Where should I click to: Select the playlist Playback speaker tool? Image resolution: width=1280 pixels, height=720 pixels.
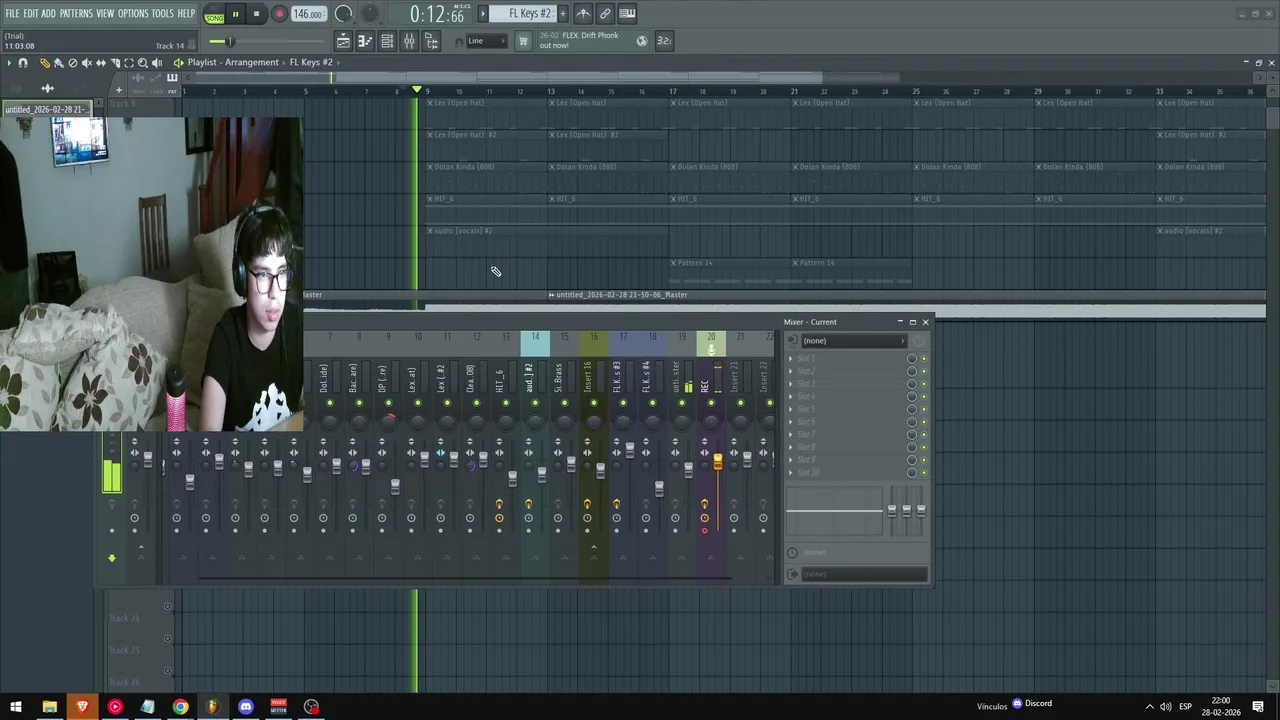click(156, 63)
